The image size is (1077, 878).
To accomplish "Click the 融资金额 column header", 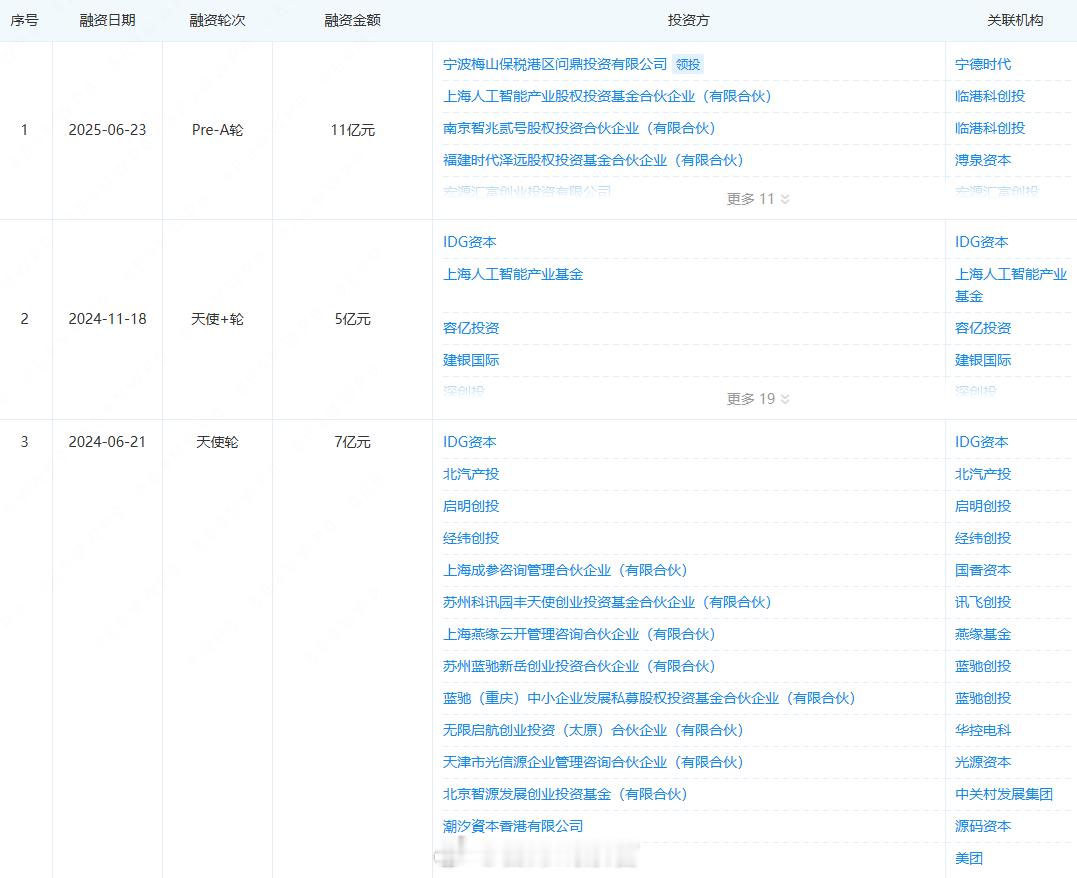I will (352, 21).
